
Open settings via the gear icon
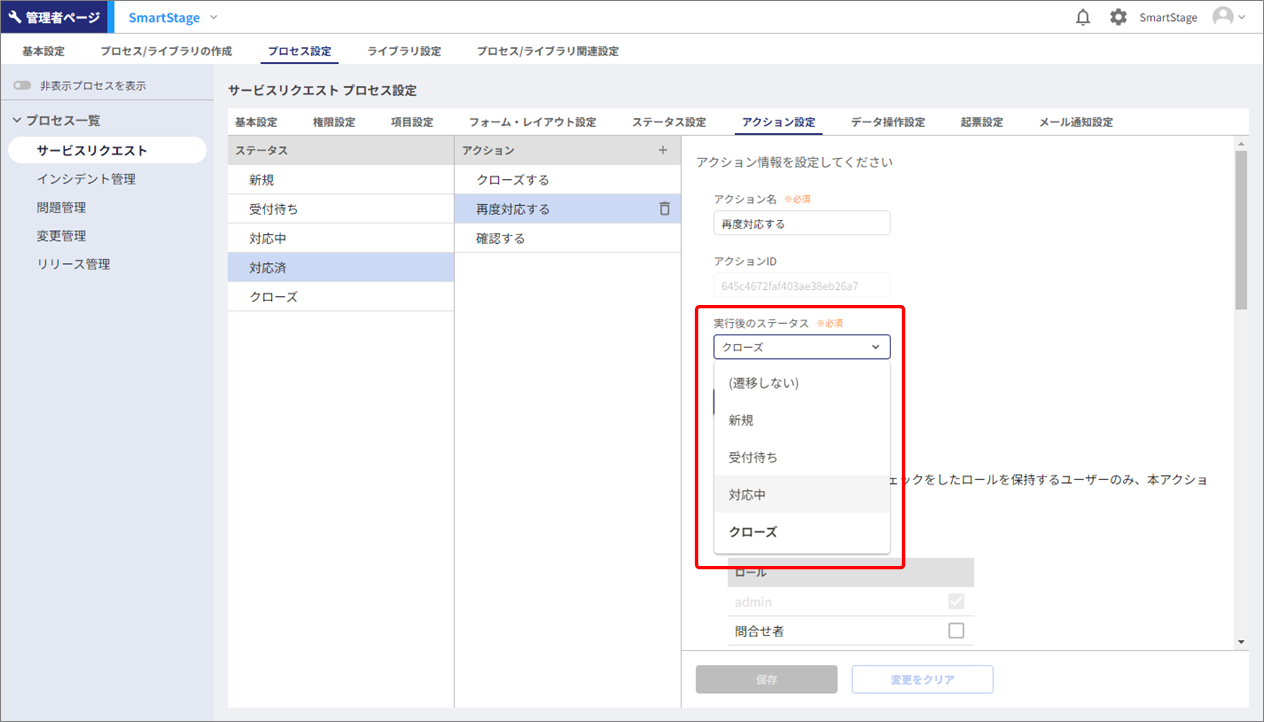pyautogui.click(x=1118, y=17)
